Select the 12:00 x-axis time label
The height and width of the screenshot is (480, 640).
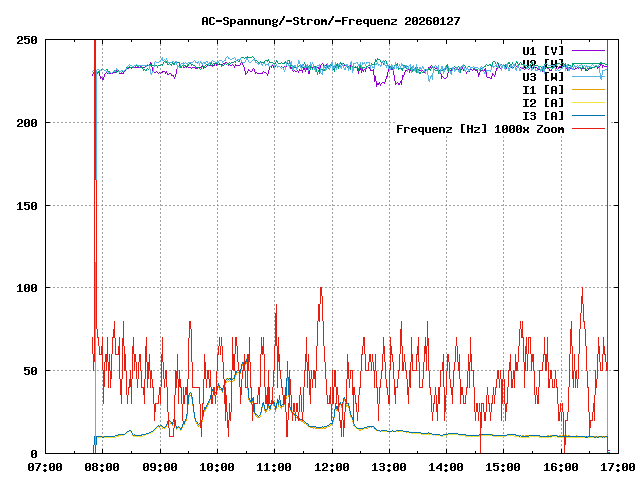tap(331, 467)
